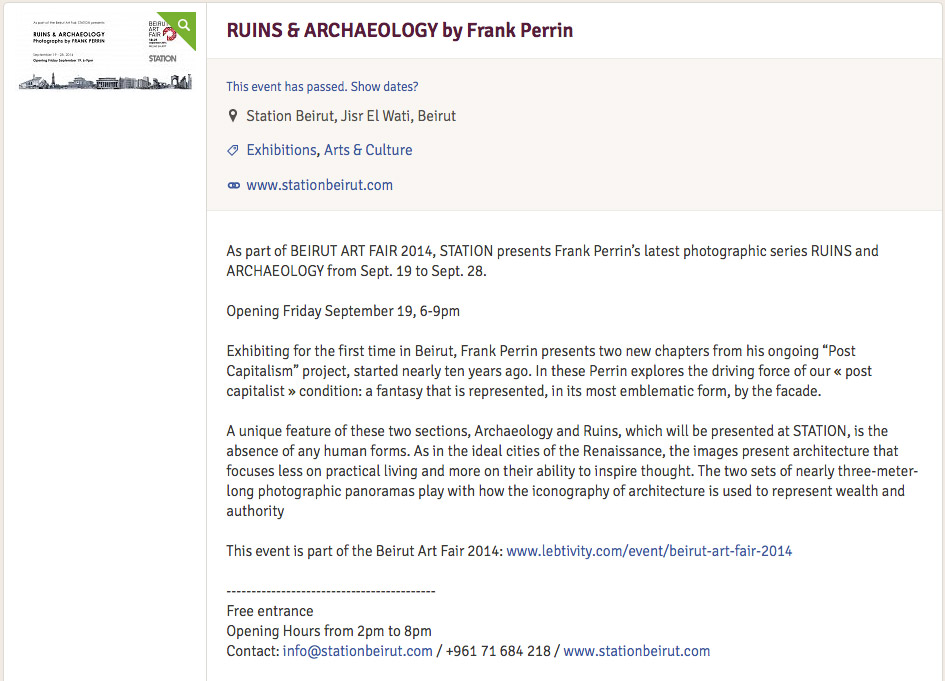
Task: Click the Opening Friday September 19 line
Action: 343,311
